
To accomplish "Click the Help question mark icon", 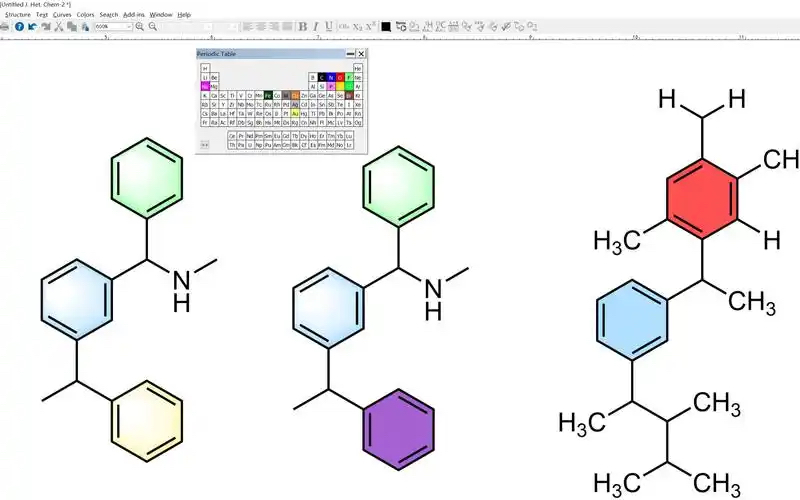I will pos(19,26).
